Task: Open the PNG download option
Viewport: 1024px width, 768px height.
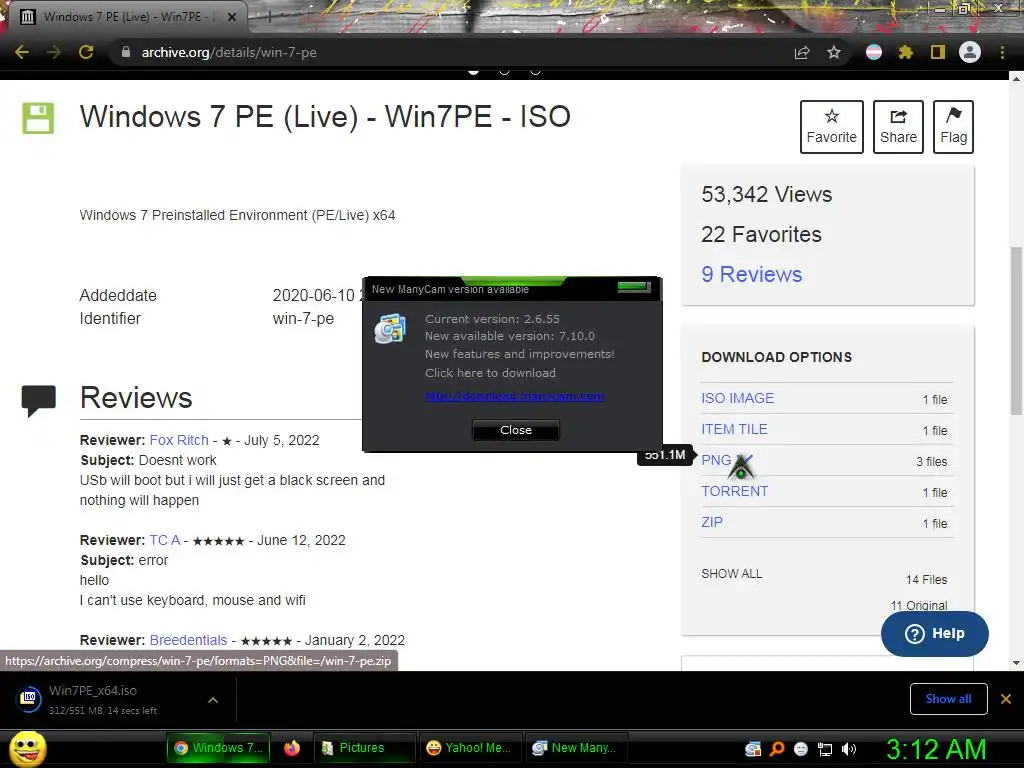Action: click(716, 460)
